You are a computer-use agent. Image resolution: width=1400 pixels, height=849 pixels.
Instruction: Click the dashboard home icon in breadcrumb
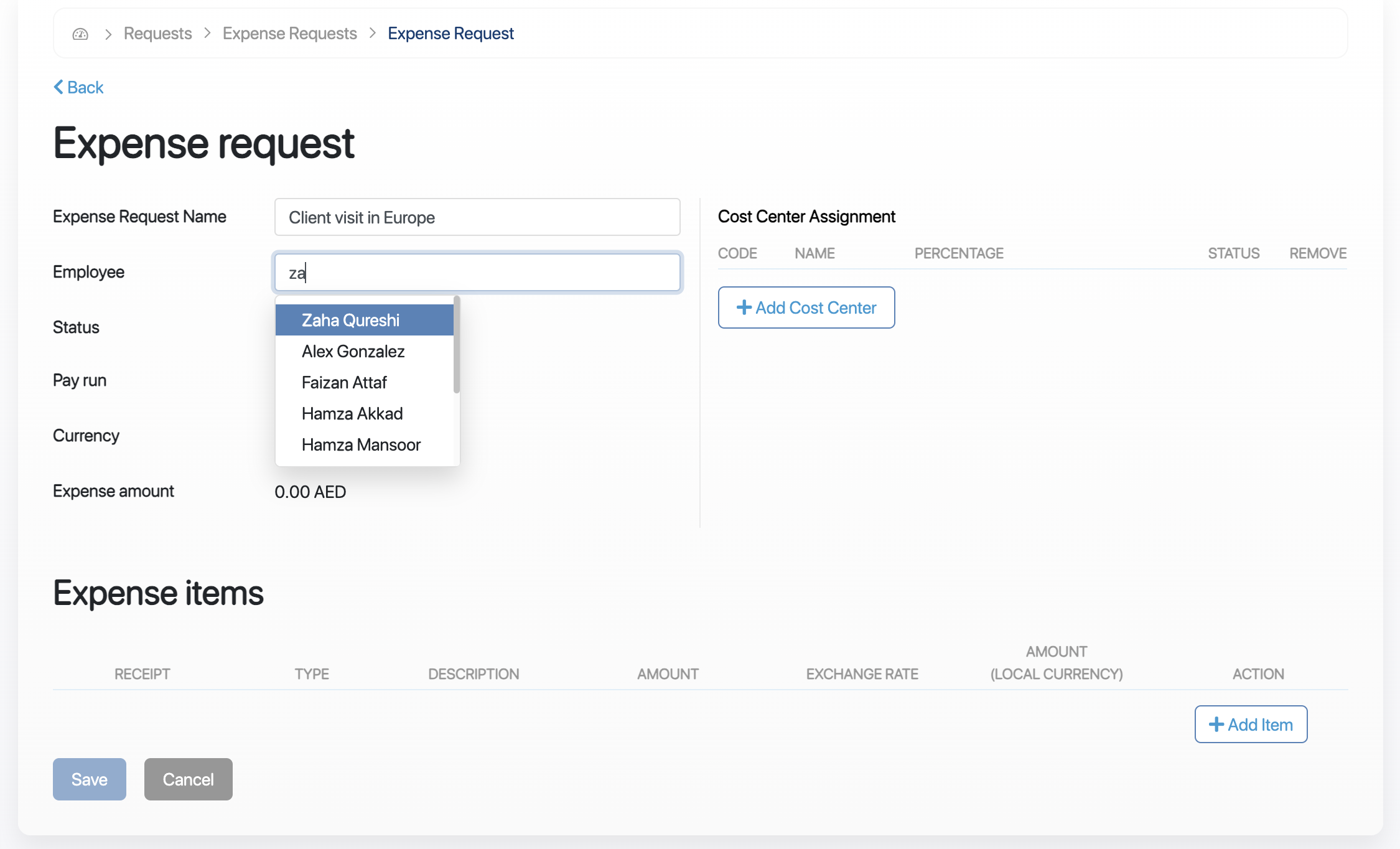coord(80,34)
